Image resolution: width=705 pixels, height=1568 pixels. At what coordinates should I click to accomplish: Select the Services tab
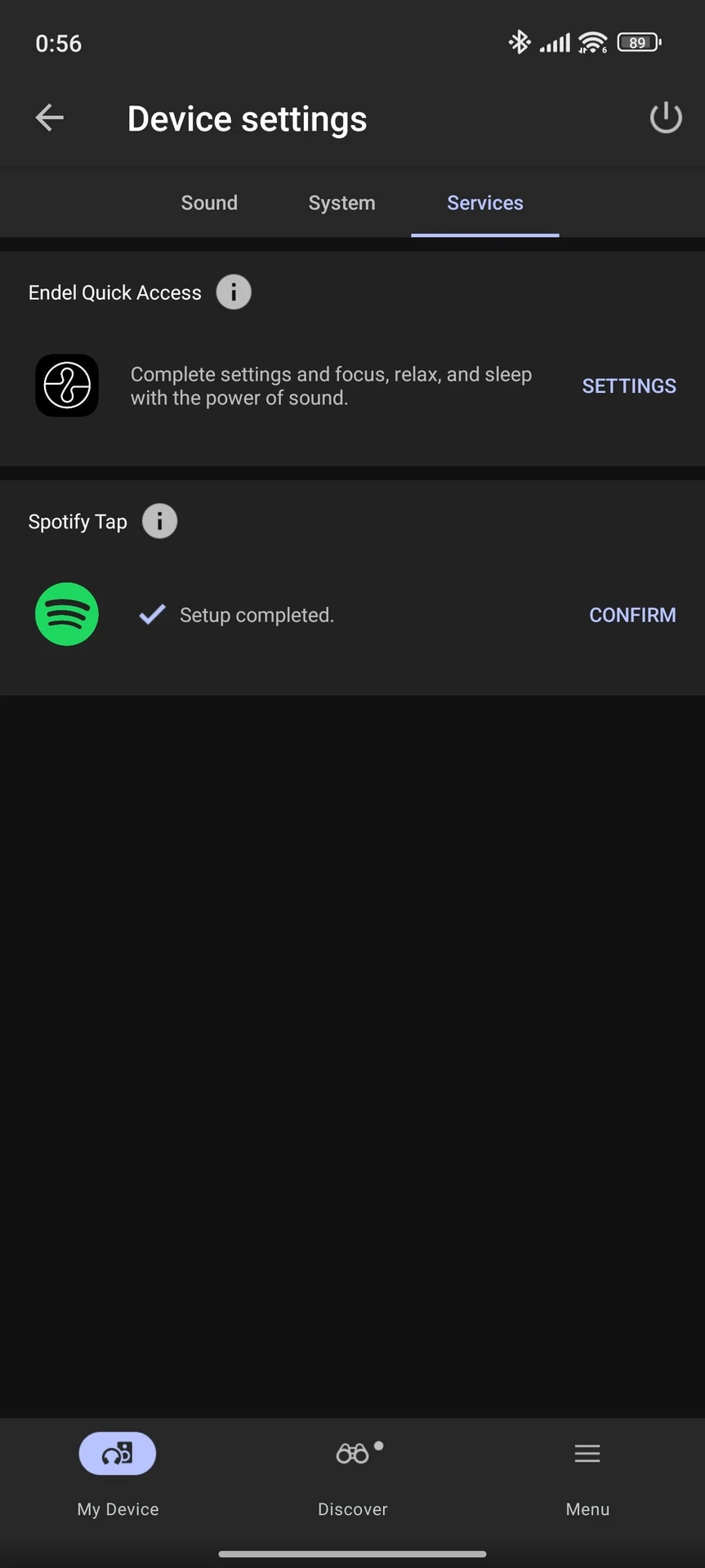(485, 203)
